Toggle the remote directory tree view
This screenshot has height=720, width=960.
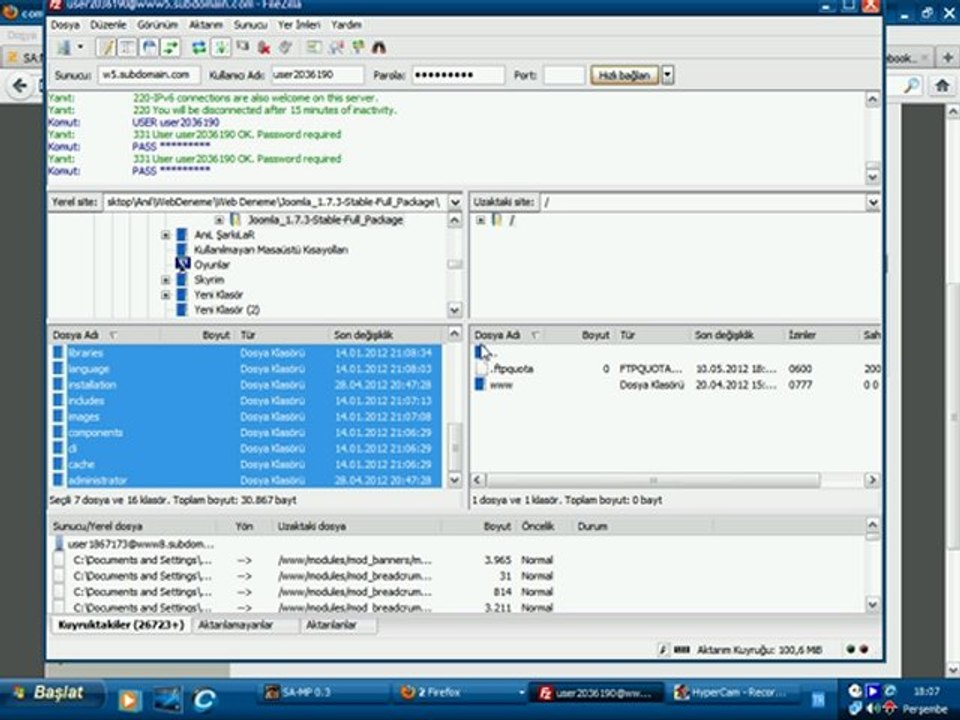(149, 47)
